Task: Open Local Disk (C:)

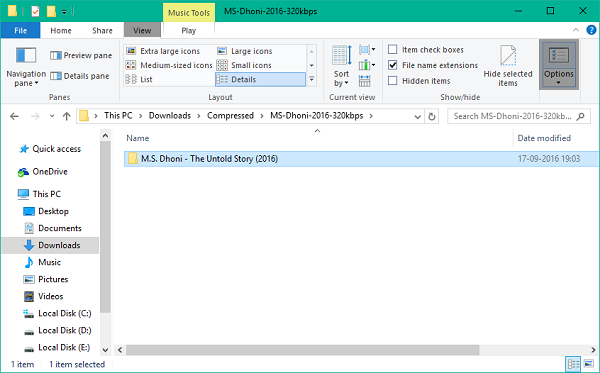Action: (57, 313)
